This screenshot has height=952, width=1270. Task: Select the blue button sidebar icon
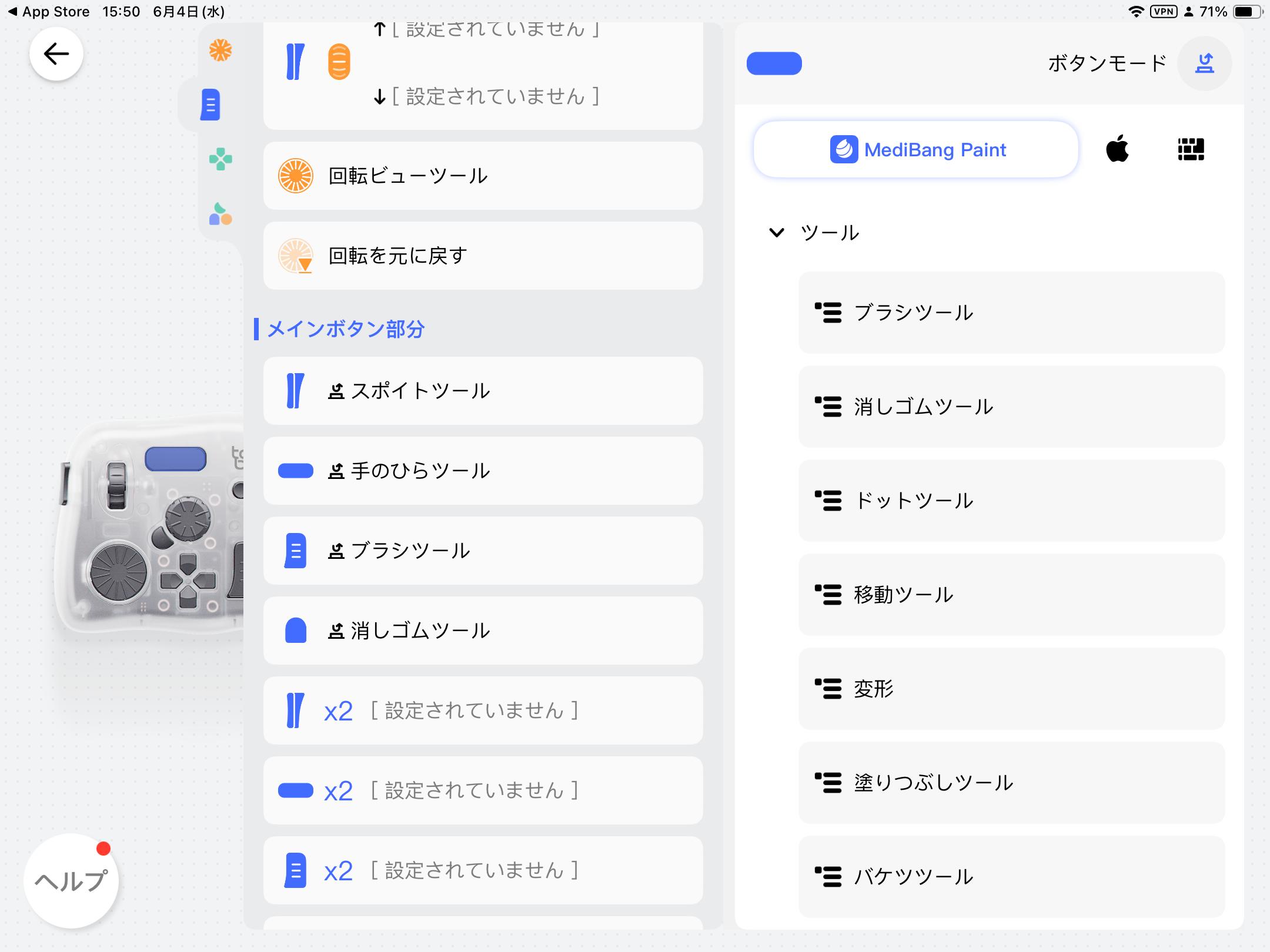(x=210, y=105)
